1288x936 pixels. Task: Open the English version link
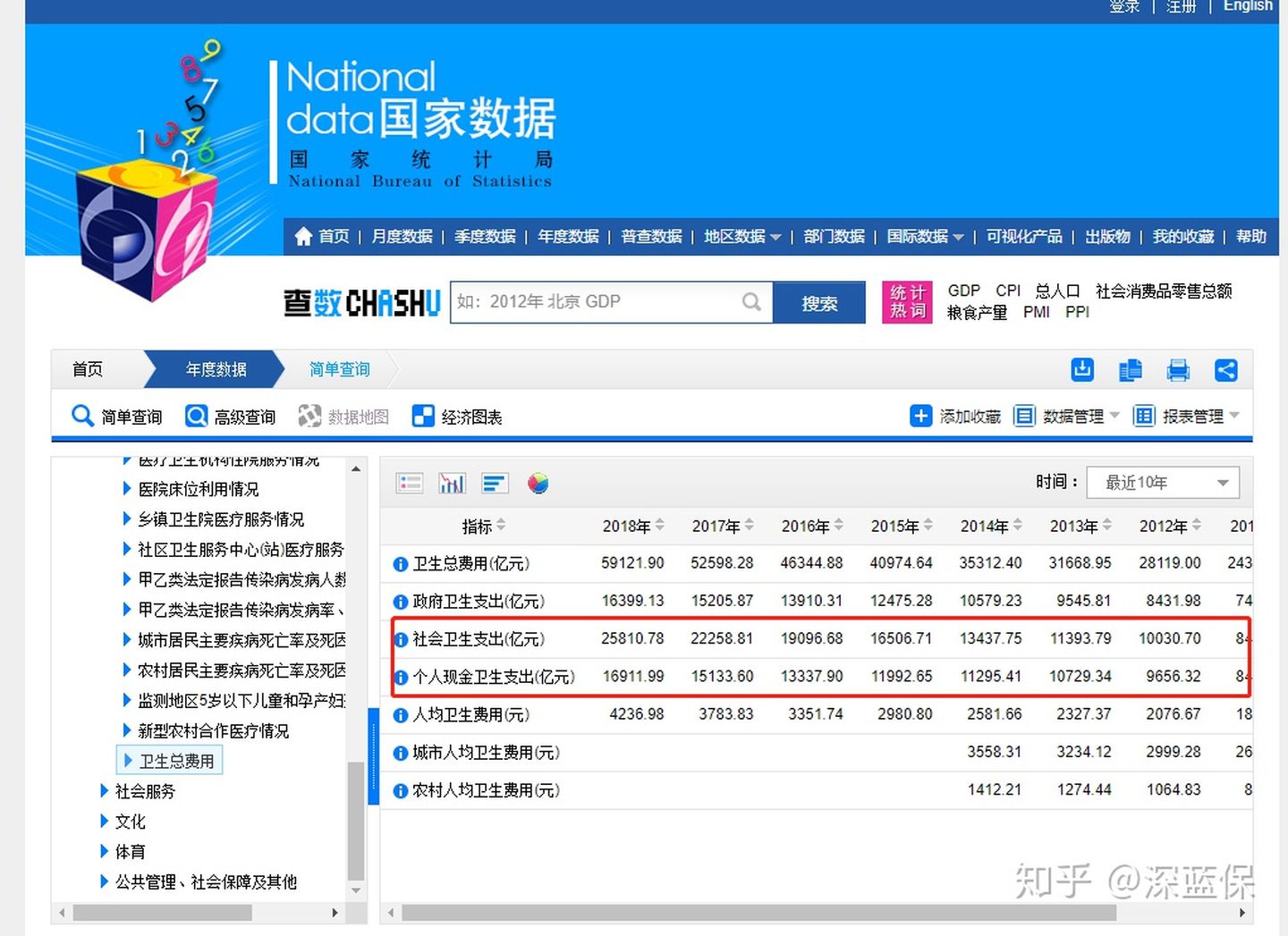[x=1247, y=6]
